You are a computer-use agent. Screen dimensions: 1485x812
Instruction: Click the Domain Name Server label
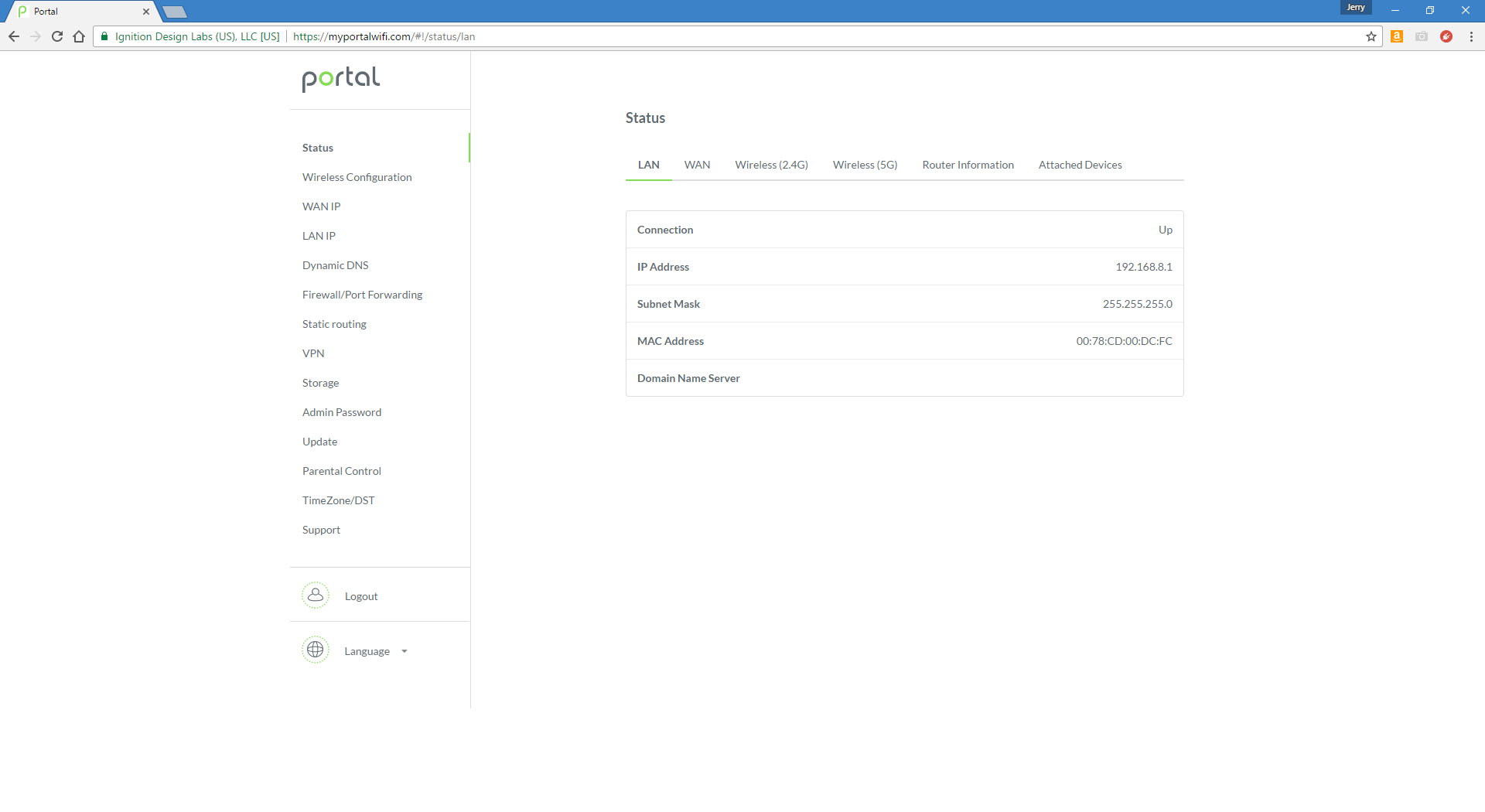pos(688,378)
